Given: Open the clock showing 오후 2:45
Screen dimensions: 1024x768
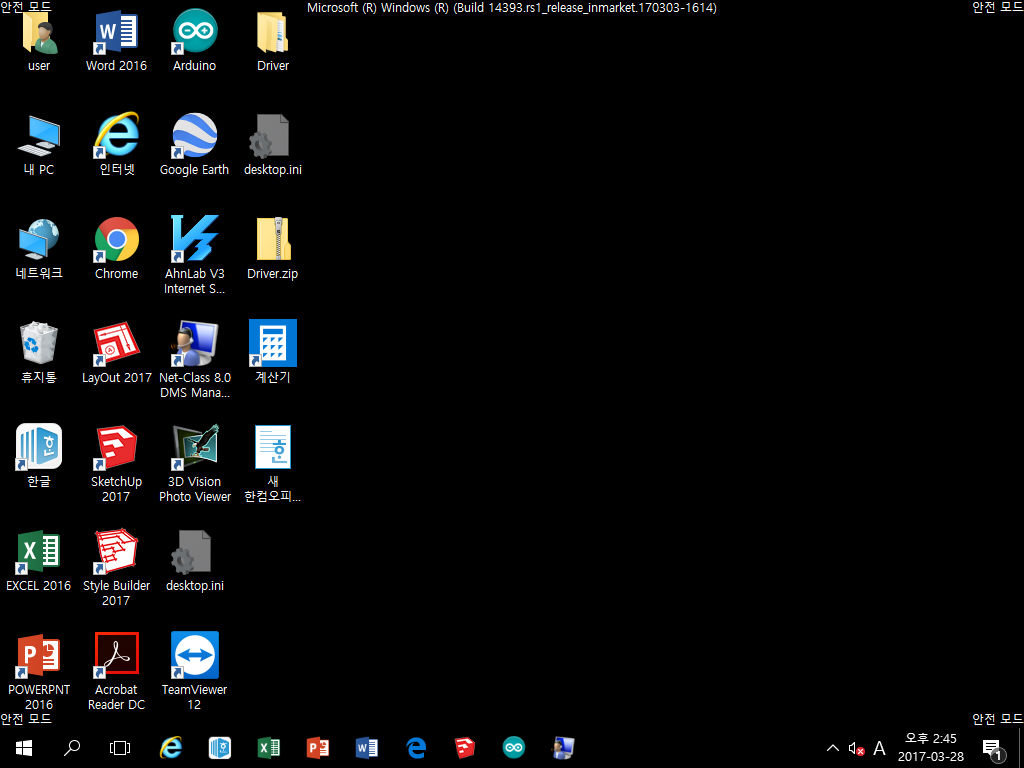Looking at the screenshot, I should pos(931,748).
